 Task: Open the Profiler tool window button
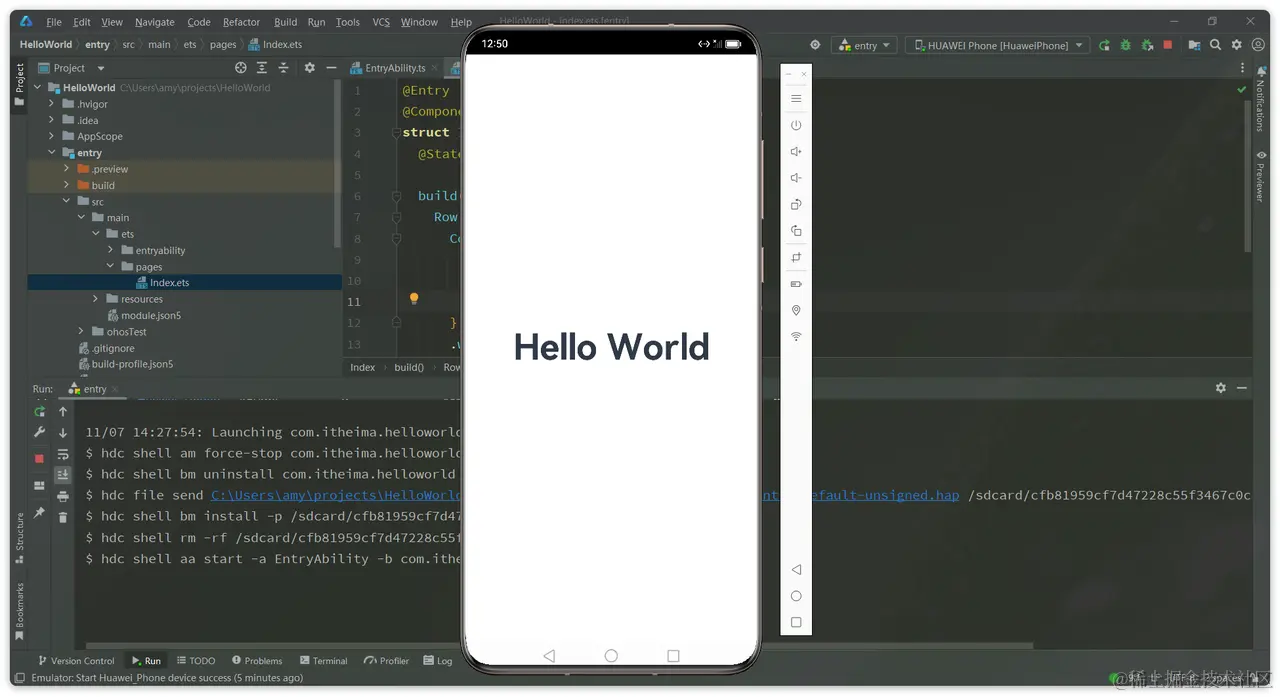(387, 661)
